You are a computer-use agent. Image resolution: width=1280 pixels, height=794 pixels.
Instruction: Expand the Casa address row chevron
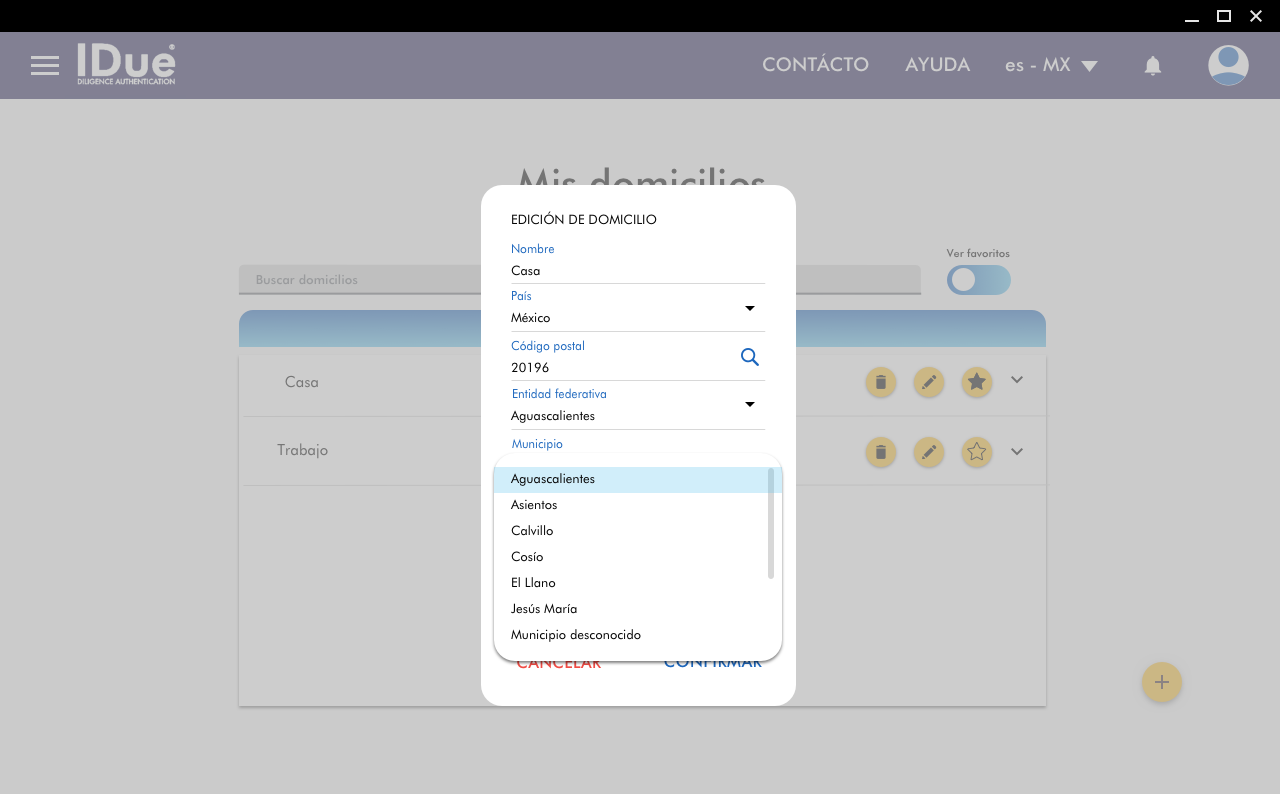click(1017, 380)
